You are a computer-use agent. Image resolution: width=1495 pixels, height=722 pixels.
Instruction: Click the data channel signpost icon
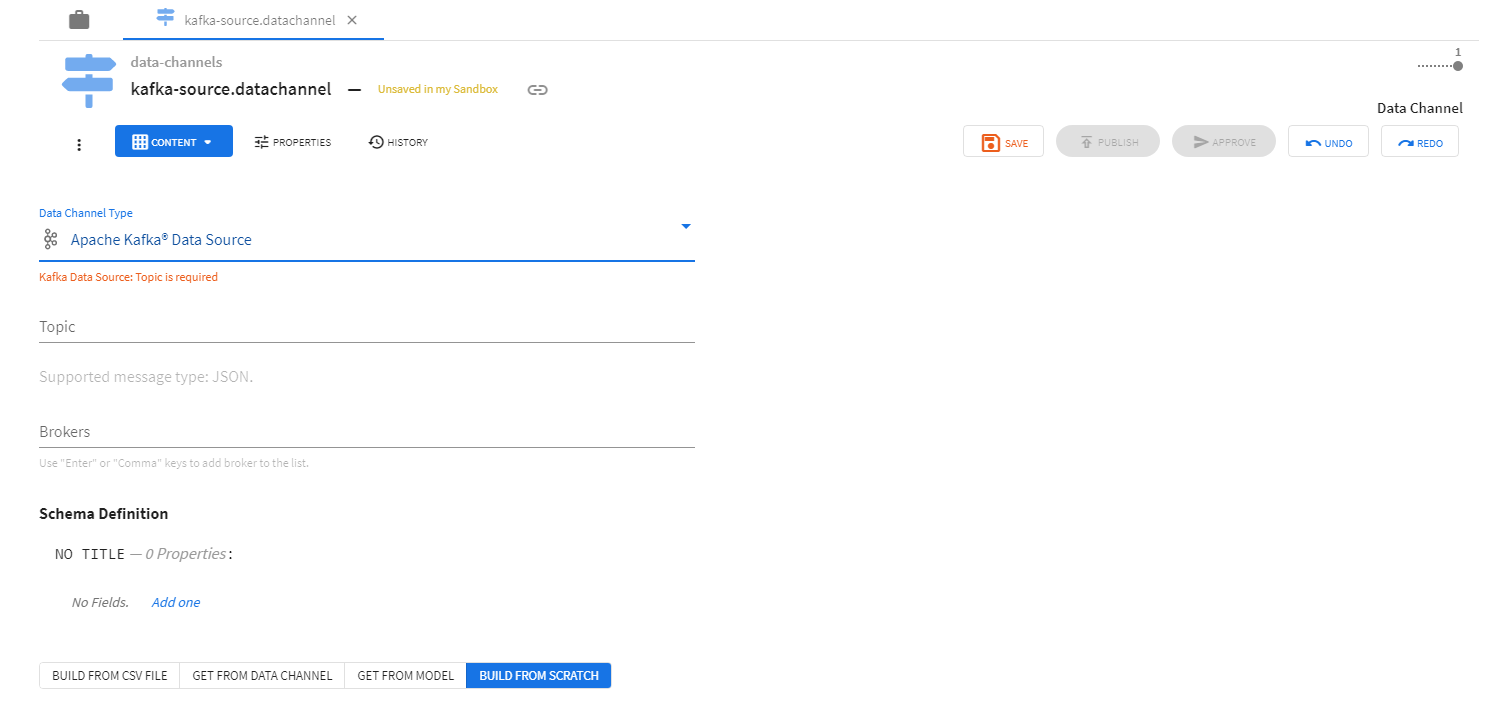coord(89,80)
